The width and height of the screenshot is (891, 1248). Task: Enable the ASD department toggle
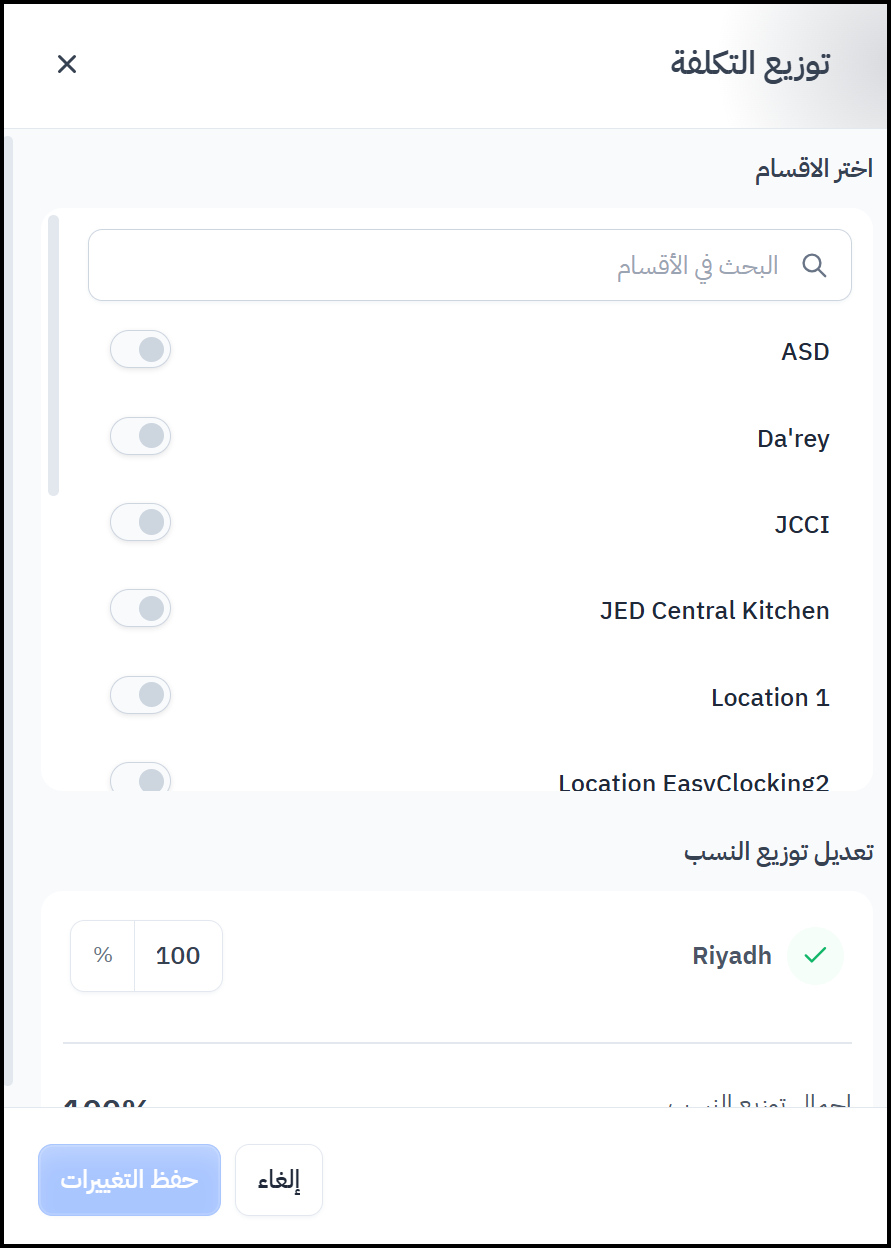pos(141,350)
